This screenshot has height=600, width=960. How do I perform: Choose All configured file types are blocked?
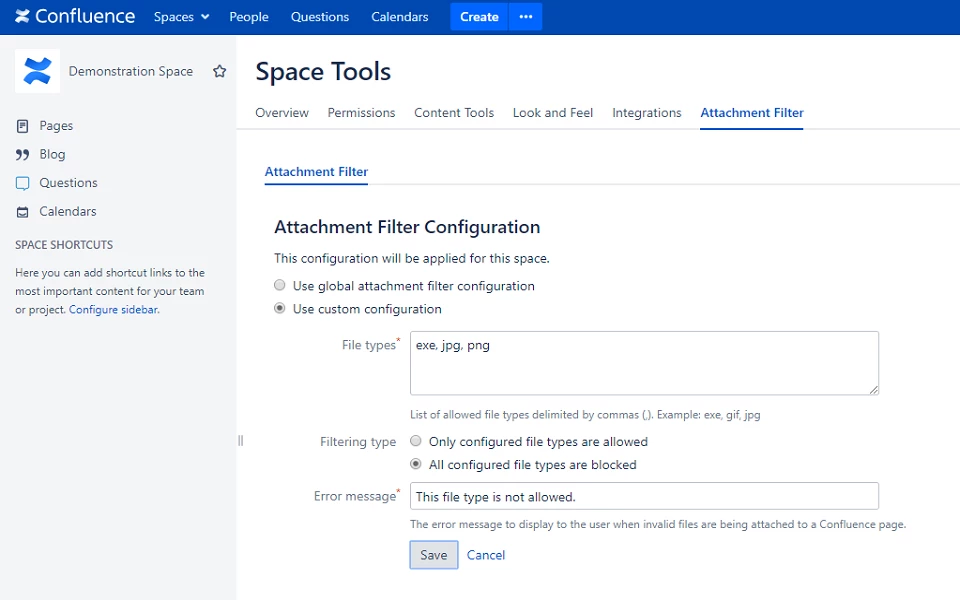click(x=416, y=465)
